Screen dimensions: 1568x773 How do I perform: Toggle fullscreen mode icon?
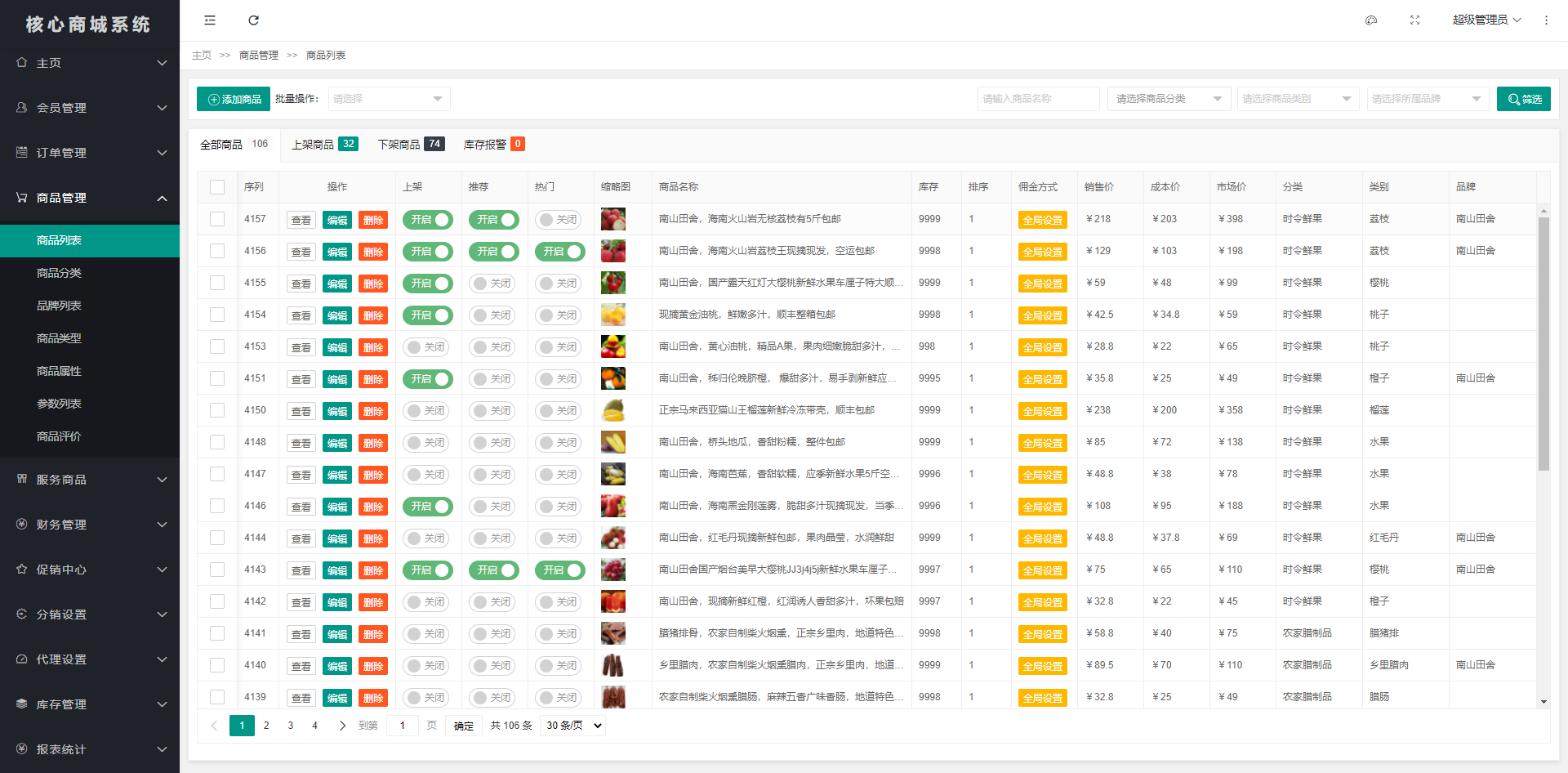1414,20
